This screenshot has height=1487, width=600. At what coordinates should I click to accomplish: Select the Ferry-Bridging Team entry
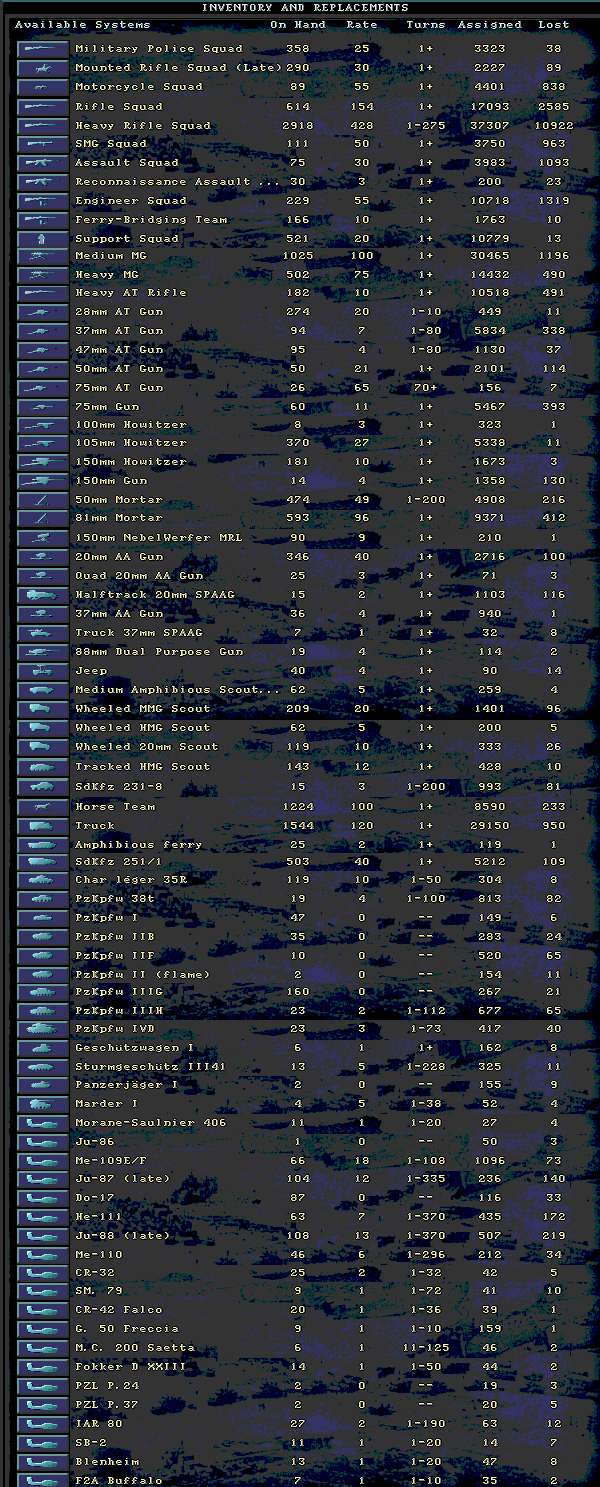(x=151, y=219)
